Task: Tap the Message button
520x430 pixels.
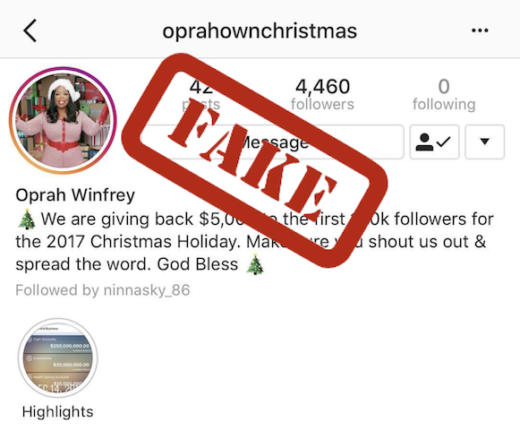Action: pyautogui.click(x=272, y=142)
